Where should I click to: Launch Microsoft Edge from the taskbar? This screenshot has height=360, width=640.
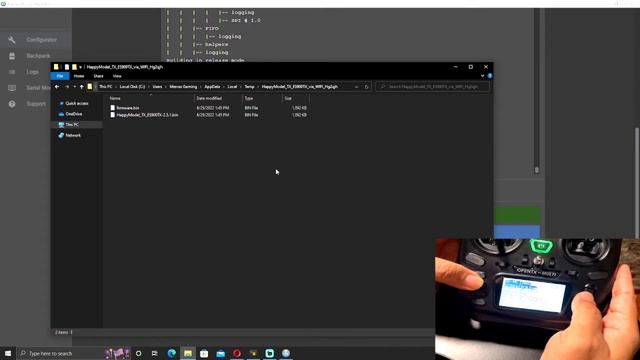[x=171, y=353]
